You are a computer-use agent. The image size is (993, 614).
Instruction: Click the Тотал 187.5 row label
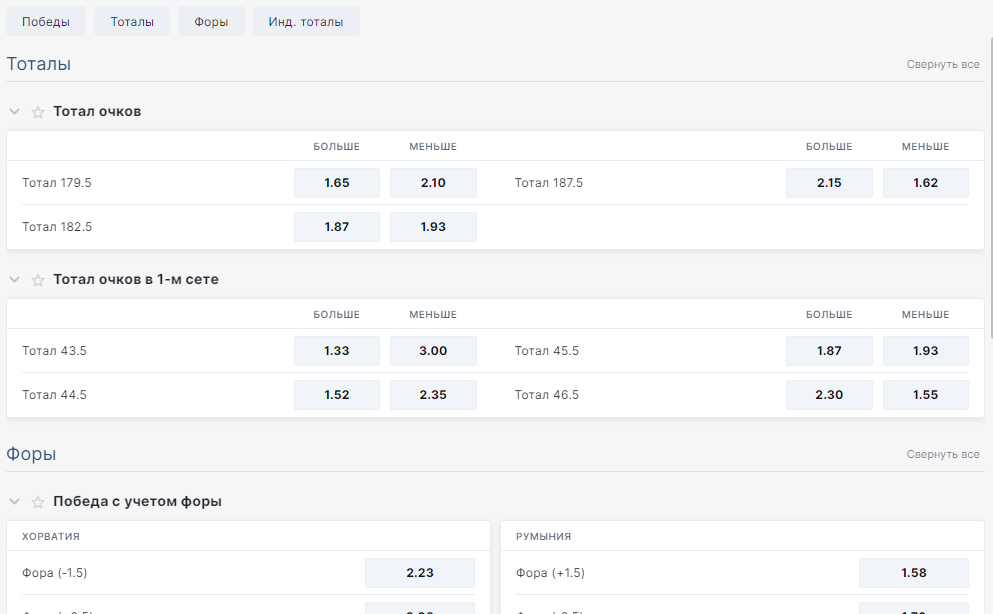pos(548,183)
